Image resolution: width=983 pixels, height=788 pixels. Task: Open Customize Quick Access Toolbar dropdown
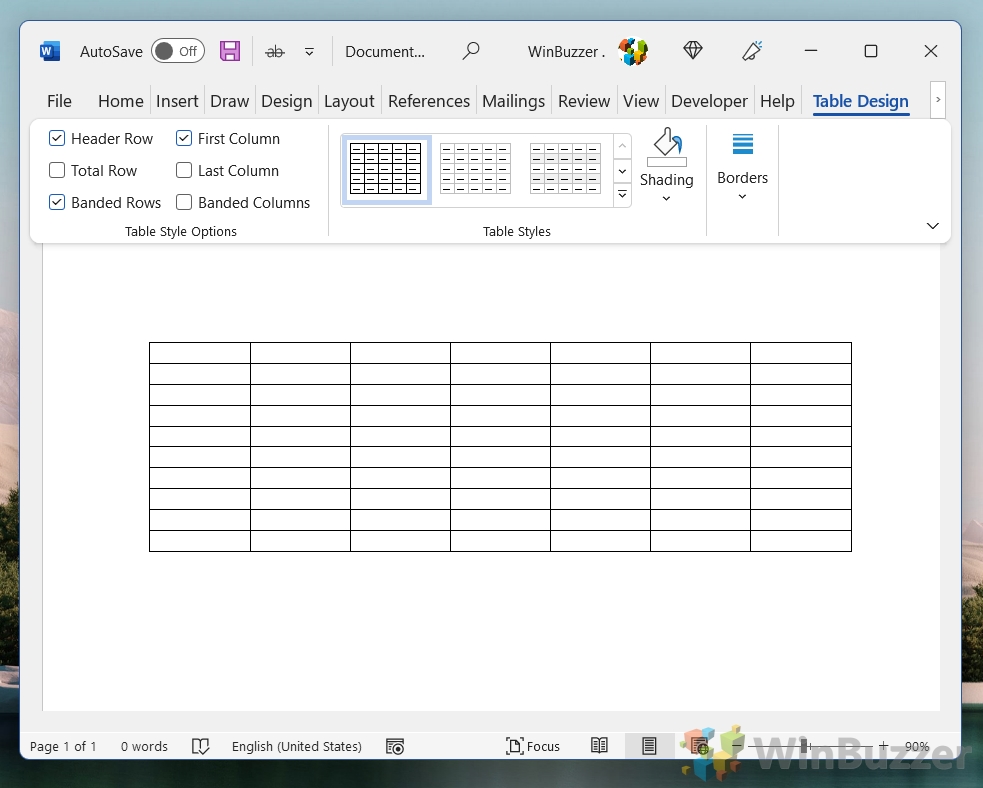point(309,51)
